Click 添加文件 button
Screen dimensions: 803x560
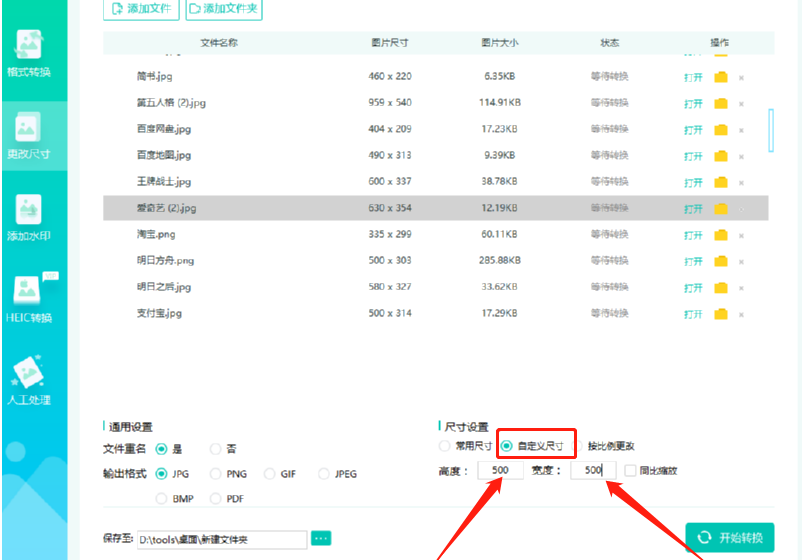(141, 9)
